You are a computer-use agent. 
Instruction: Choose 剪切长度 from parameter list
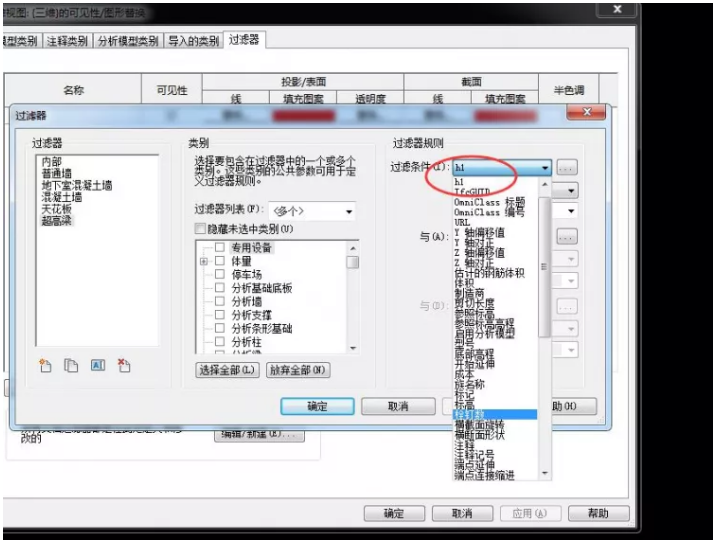[x=474, y=303]
